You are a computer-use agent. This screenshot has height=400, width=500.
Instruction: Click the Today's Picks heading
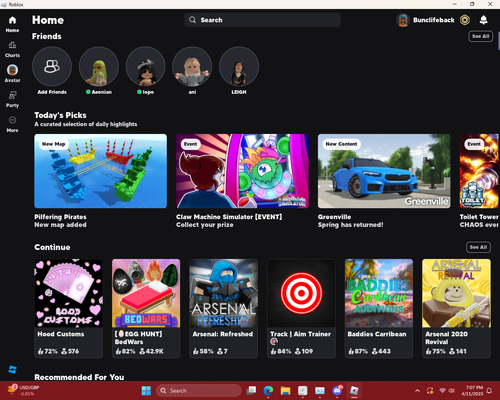point(60,115)
